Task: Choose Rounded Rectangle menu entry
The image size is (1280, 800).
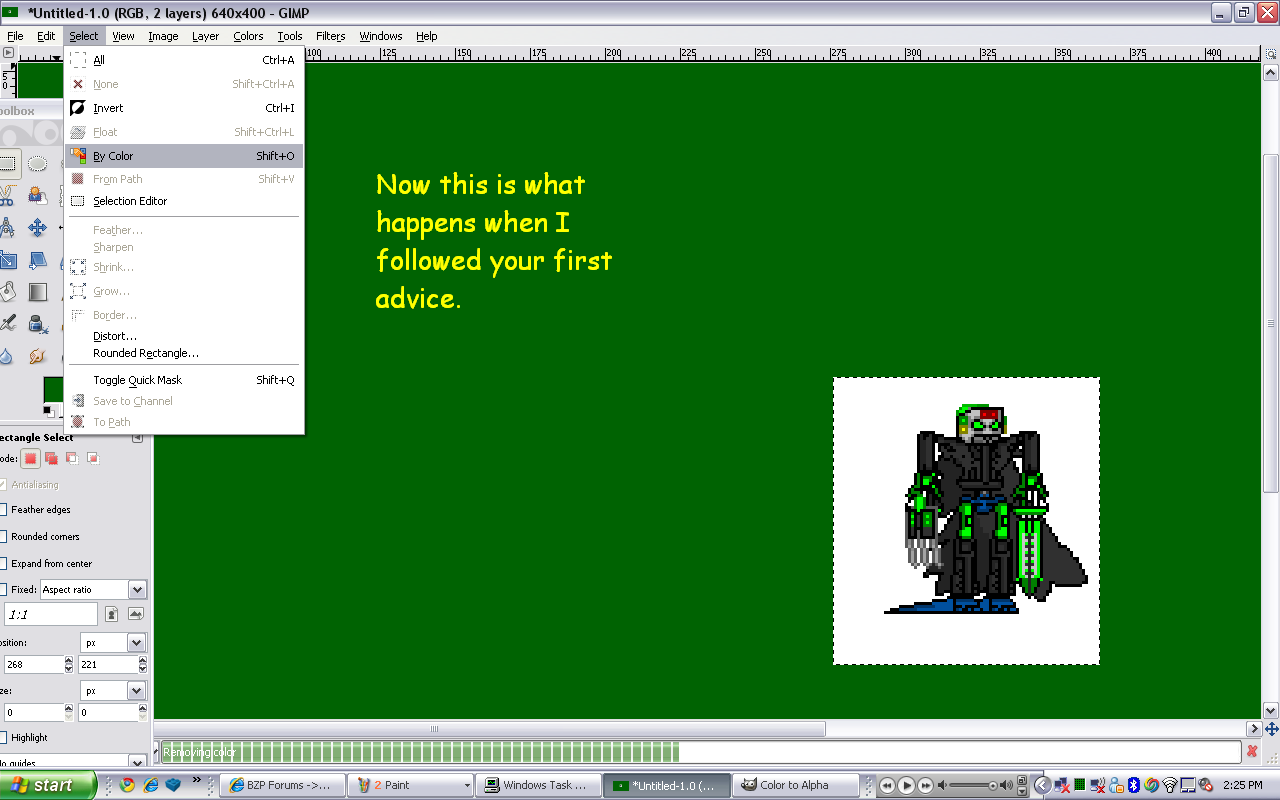Action: 184,353
